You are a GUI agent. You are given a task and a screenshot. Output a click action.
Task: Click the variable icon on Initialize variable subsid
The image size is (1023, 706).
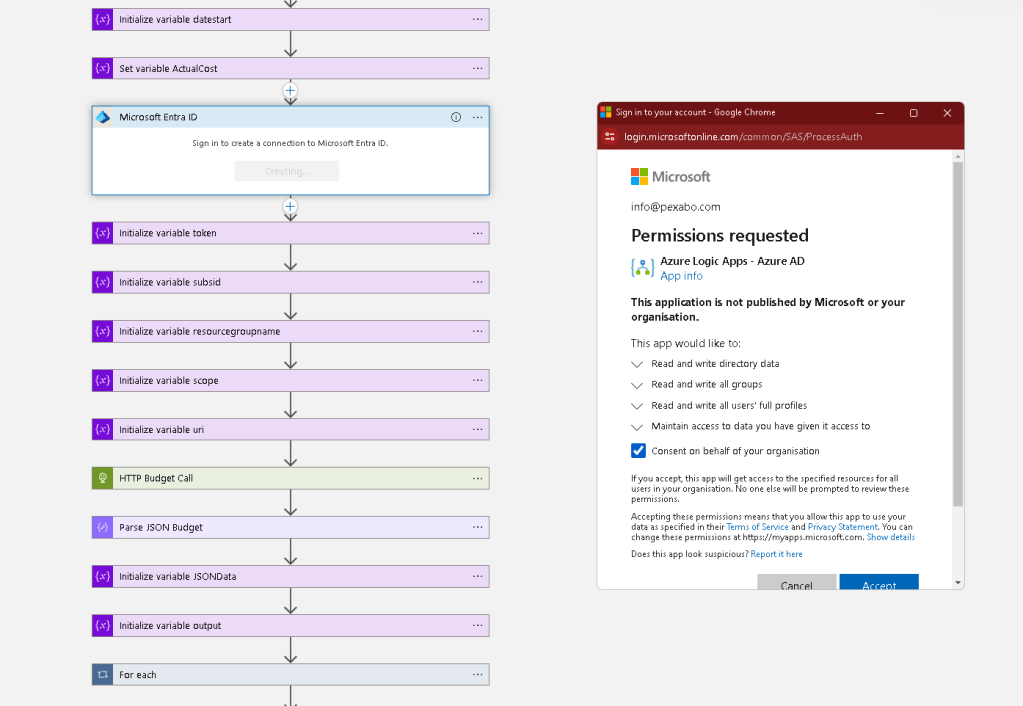pos(102,283)
